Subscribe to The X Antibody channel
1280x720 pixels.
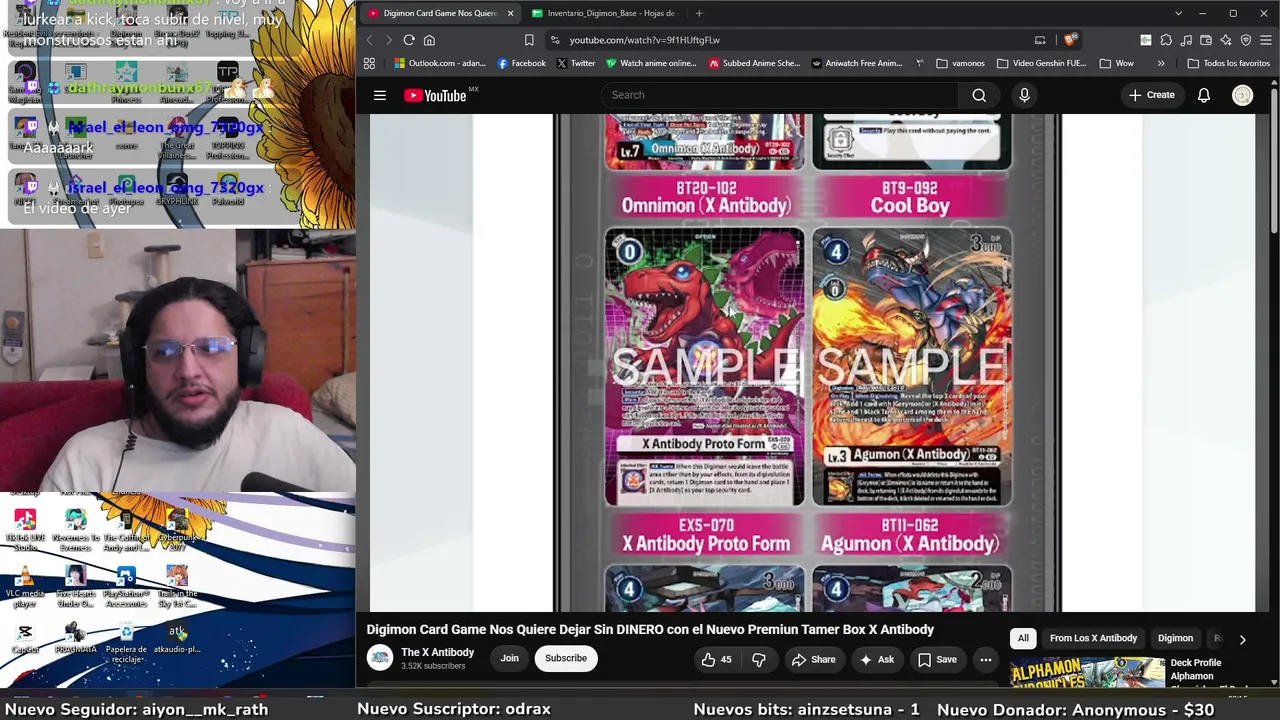click(x=566, y=658)
